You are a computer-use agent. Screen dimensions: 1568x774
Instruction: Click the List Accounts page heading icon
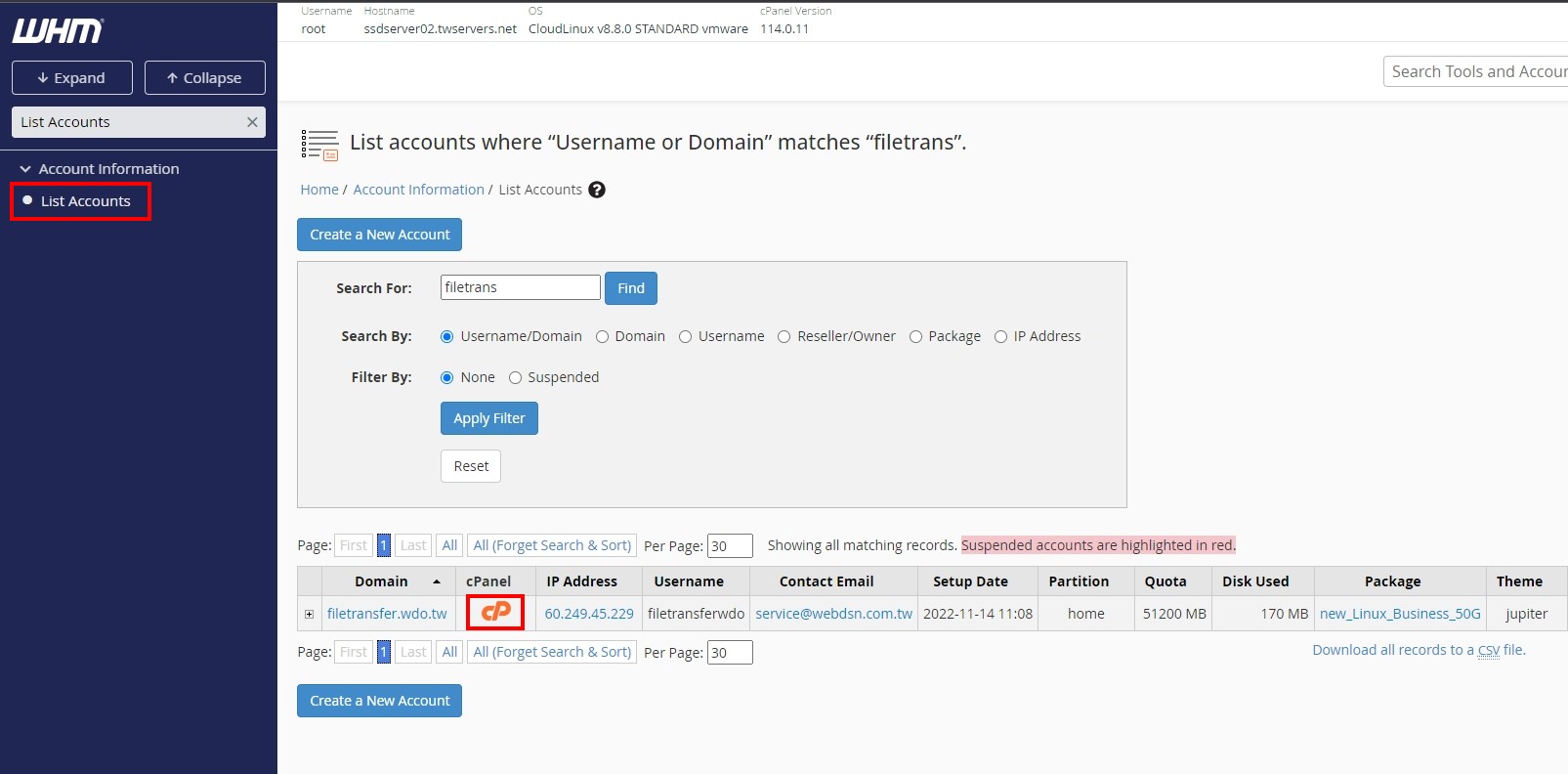pyautogui.click(x=319, y=144)
